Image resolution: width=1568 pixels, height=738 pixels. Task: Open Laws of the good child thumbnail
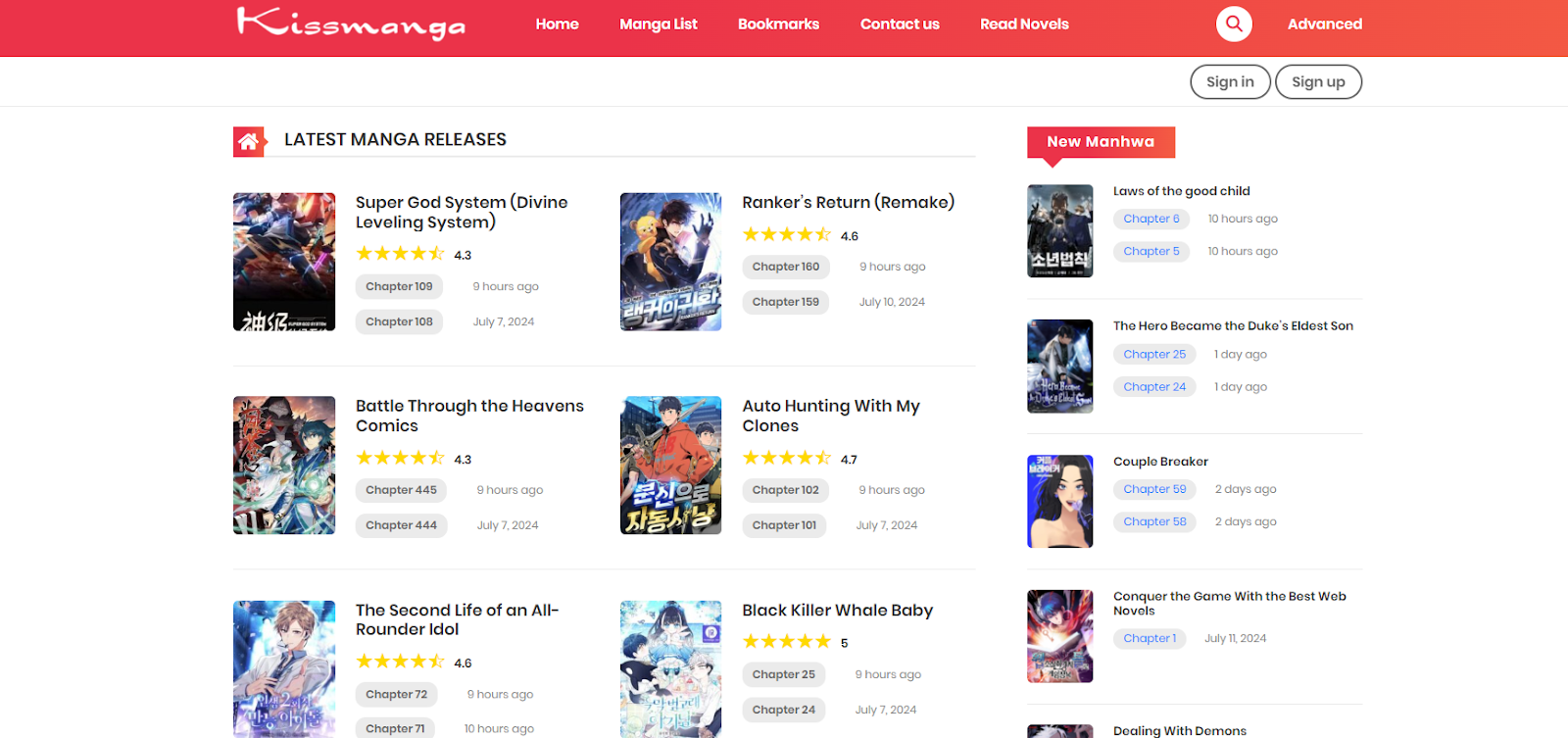point(1060,231)
